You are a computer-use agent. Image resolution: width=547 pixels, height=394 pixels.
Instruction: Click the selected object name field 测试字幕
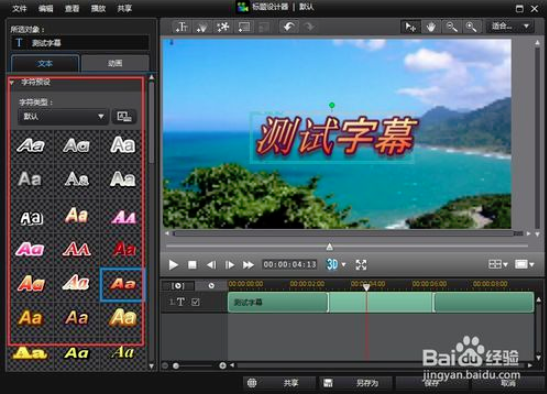[x=80, y=43]
